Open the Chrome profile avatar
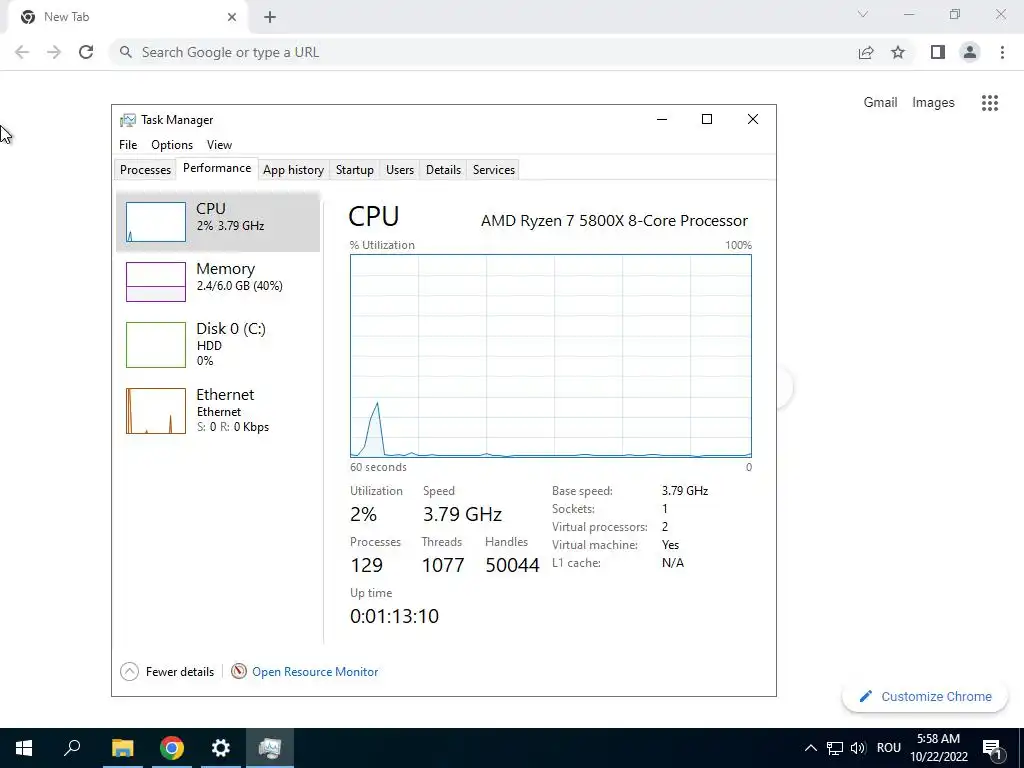Image resolution: width=1024 pixels, height=768 pixels. tap(970, 52)
